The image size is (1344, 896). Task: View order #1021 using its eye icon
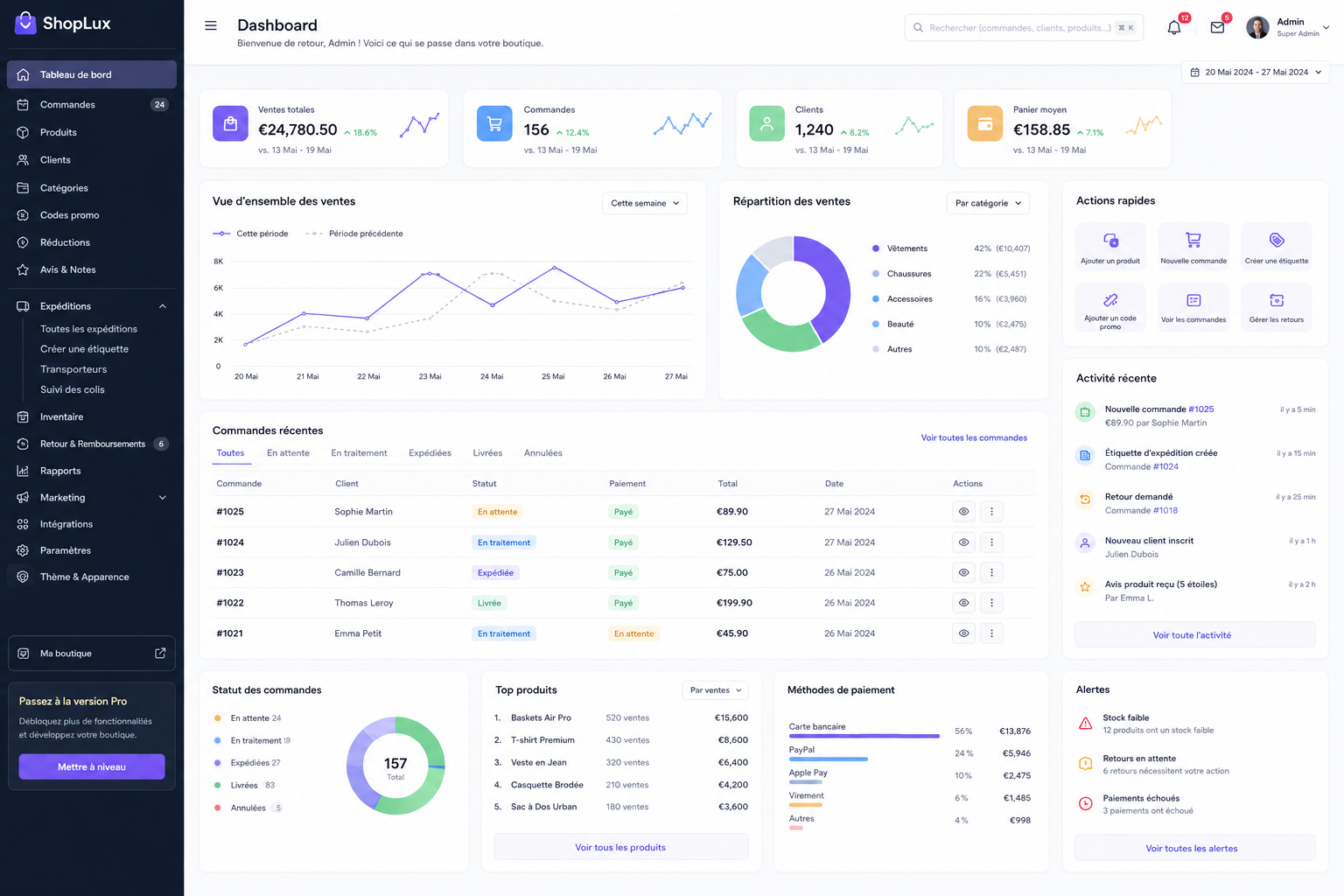(963, 633)
